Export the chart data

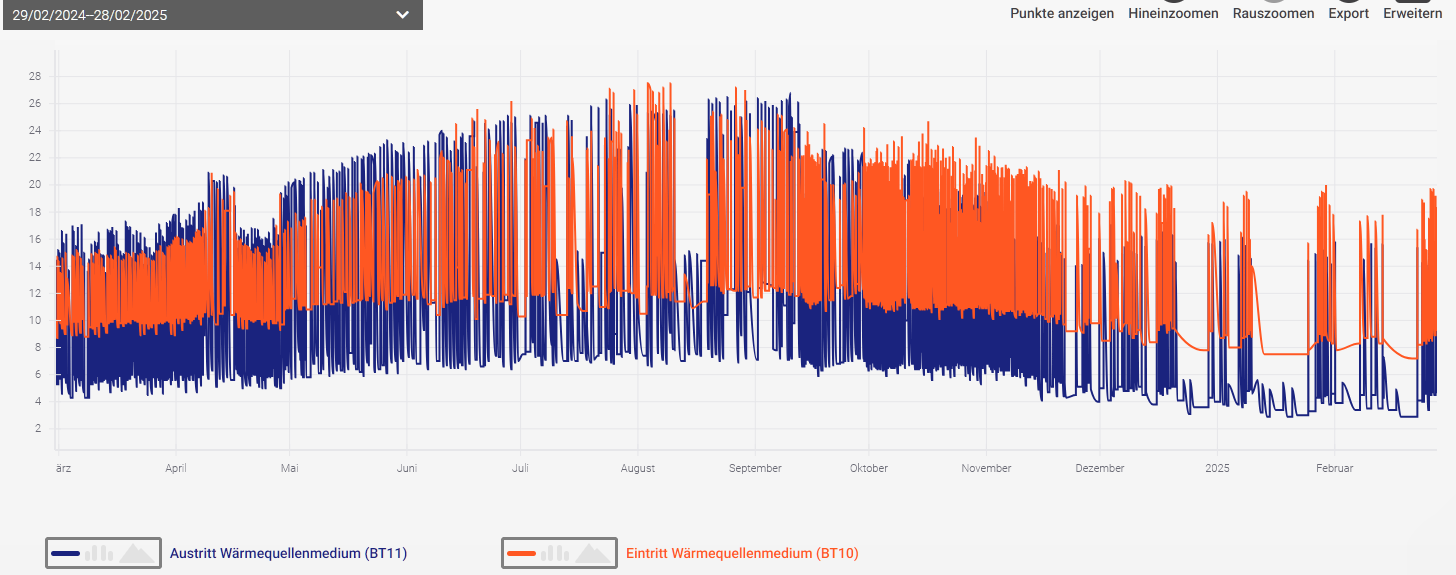(1348, 13)
